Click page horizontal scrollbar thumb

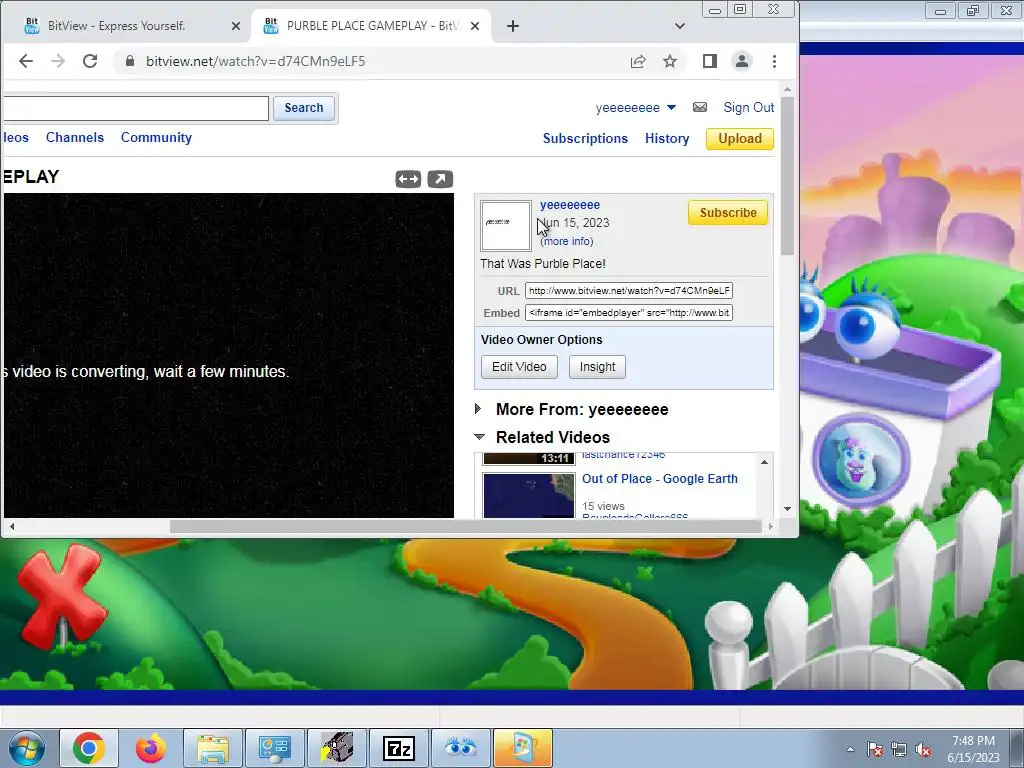466,526
